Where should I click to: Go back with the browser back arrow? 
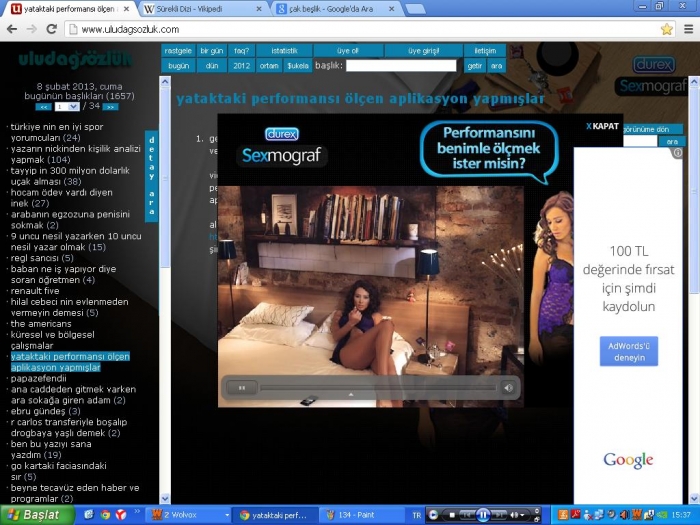point(12,29)
